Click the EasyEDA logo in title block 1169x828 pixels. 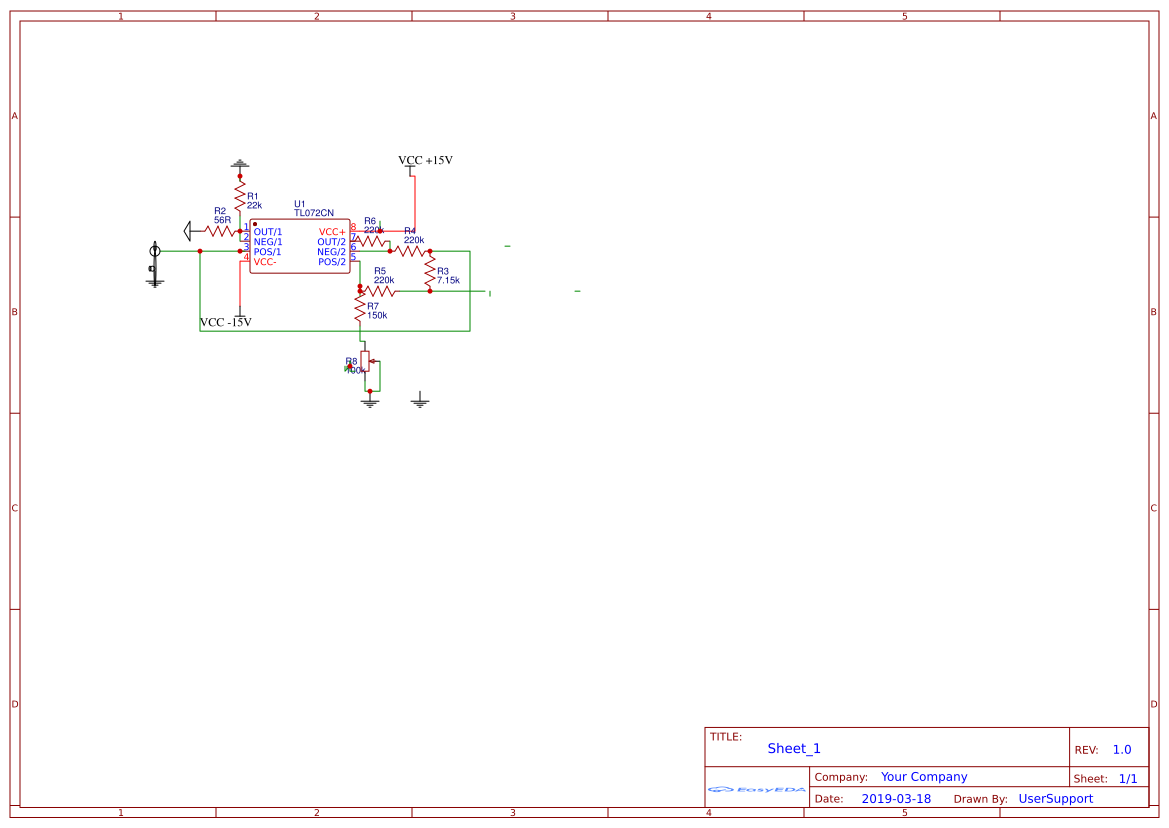755,789
